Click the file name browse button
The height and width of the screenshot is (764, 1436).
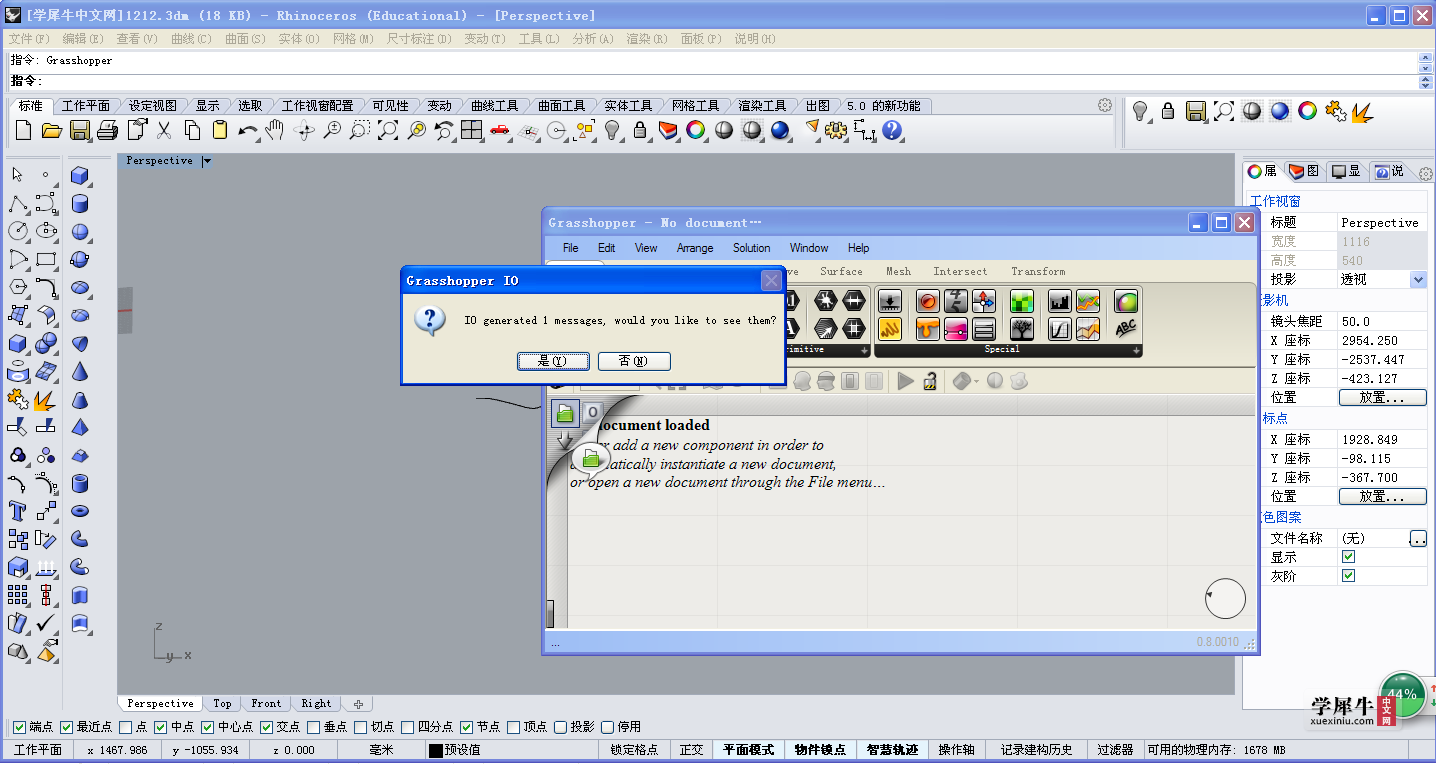1418,539
